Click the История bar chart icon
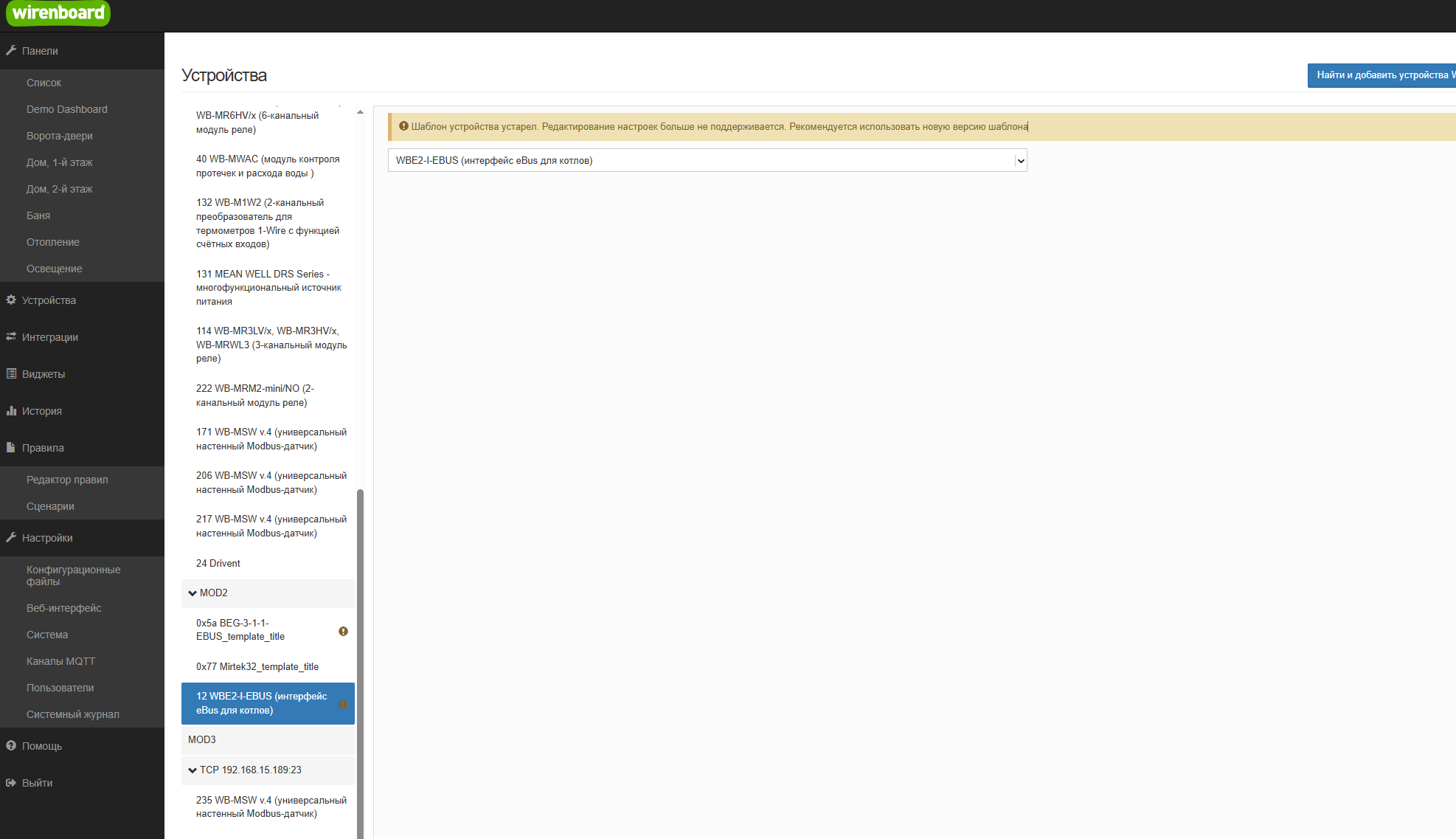 (x=11, y=411)
